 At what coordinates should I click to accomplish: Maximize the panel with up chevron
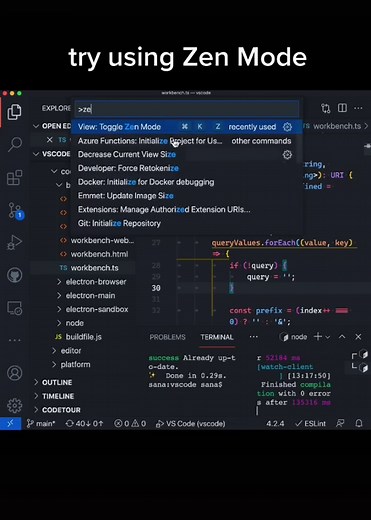point(342,337)
